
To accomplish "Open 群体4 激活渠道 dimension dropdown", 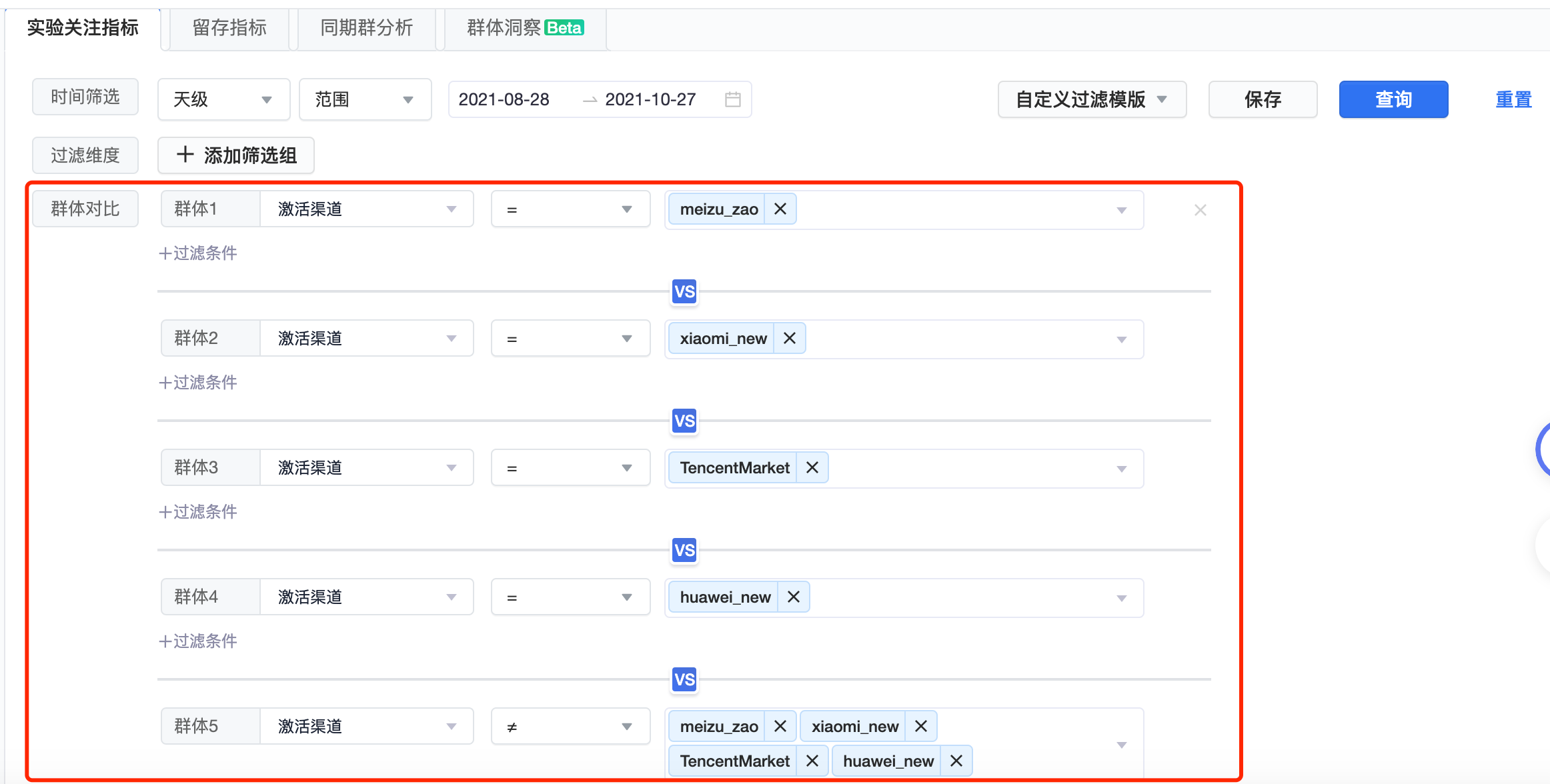I will tap(367, 597).
